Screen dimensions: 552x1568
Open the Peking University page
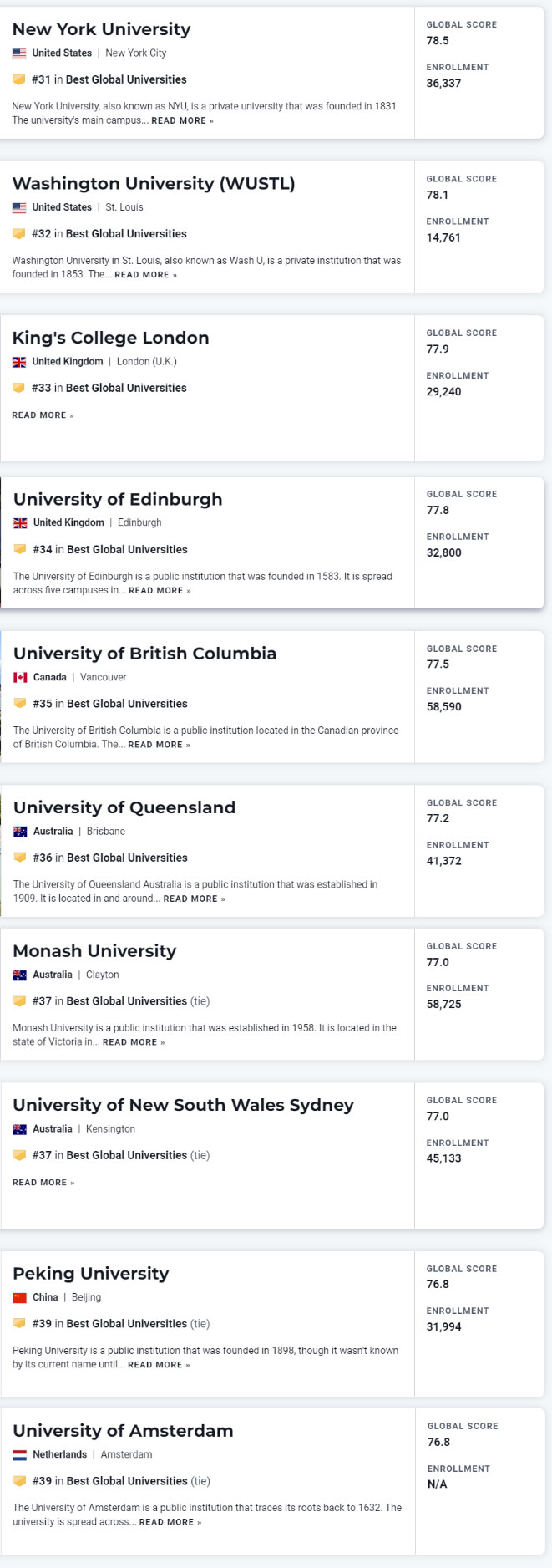click(x=90, y=1273)
